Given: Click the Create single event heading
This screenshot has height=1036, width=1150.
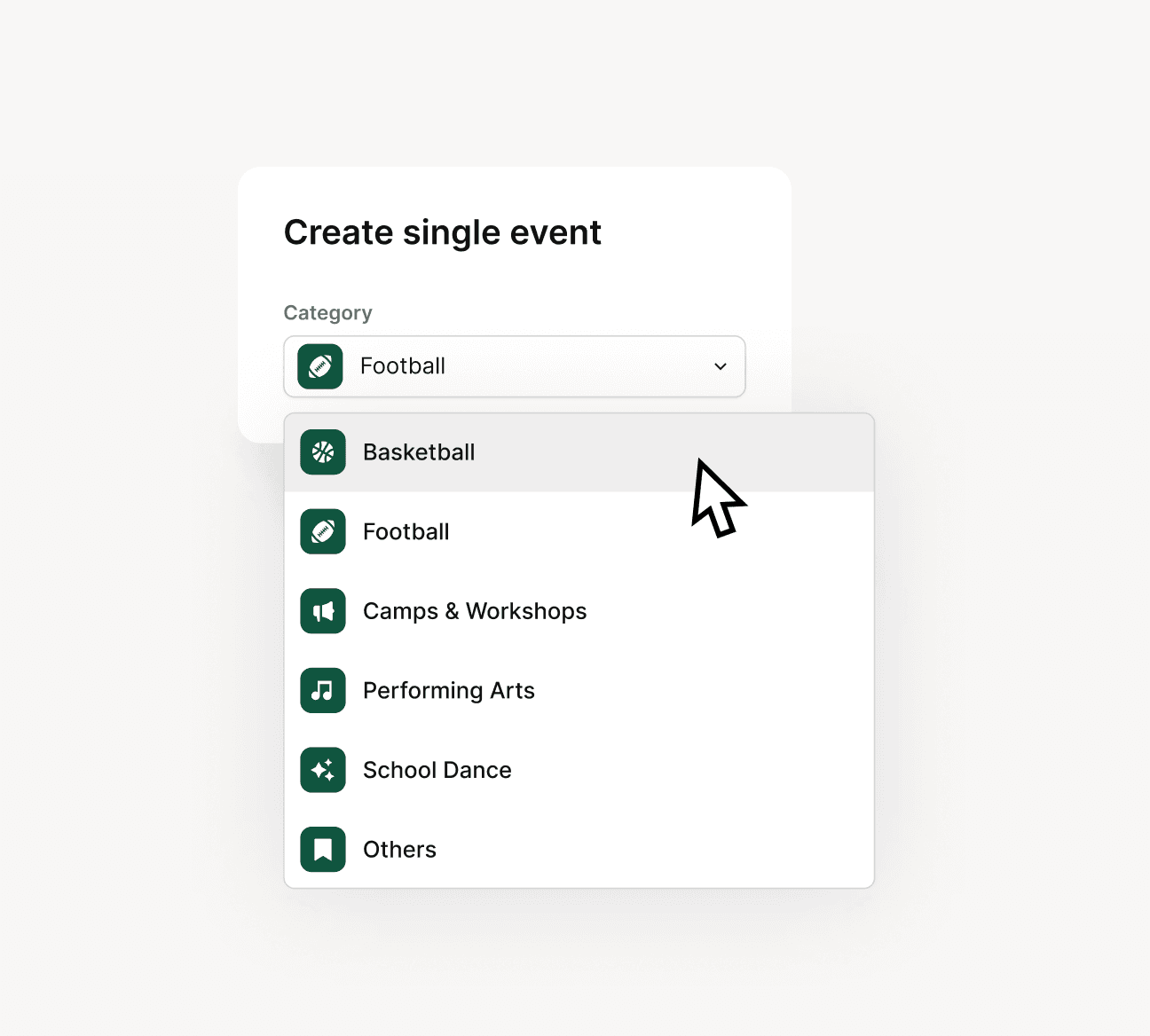Looking at the screenshot, I should (x=443, y=233).
